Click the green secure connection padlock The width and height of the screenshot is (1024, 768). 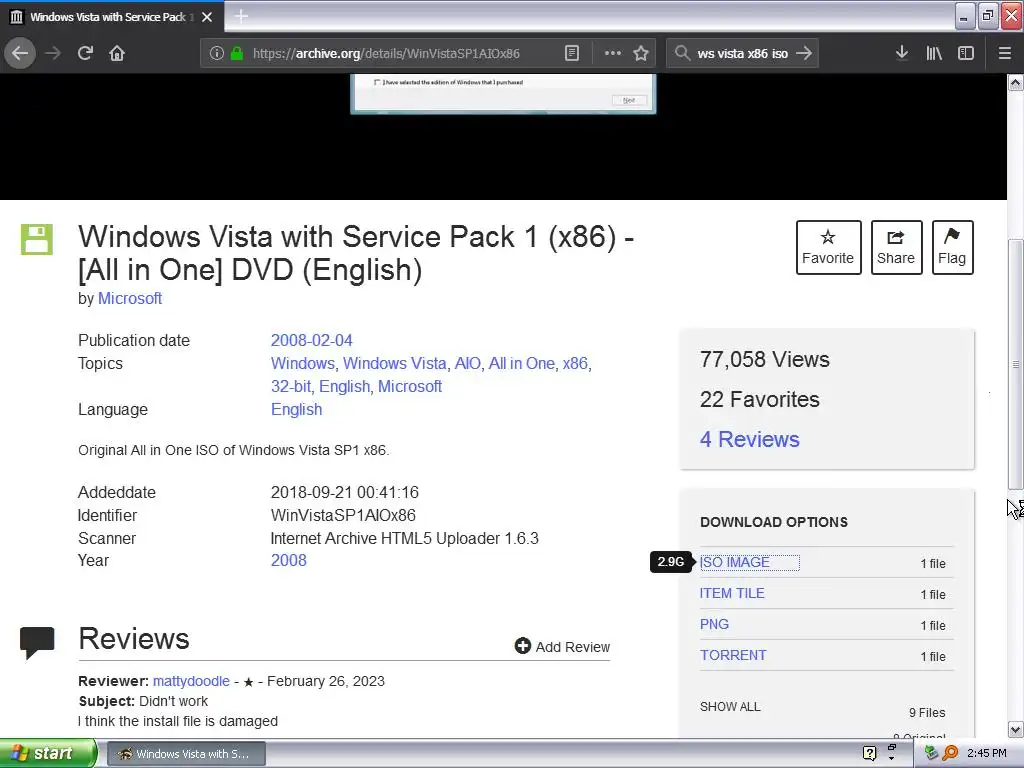click(x=237, y=54)
